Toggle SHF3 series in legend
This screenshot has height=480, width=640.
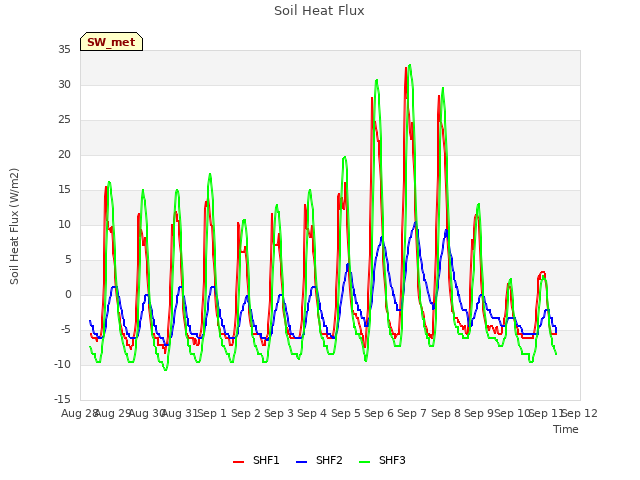pos(382,460)
